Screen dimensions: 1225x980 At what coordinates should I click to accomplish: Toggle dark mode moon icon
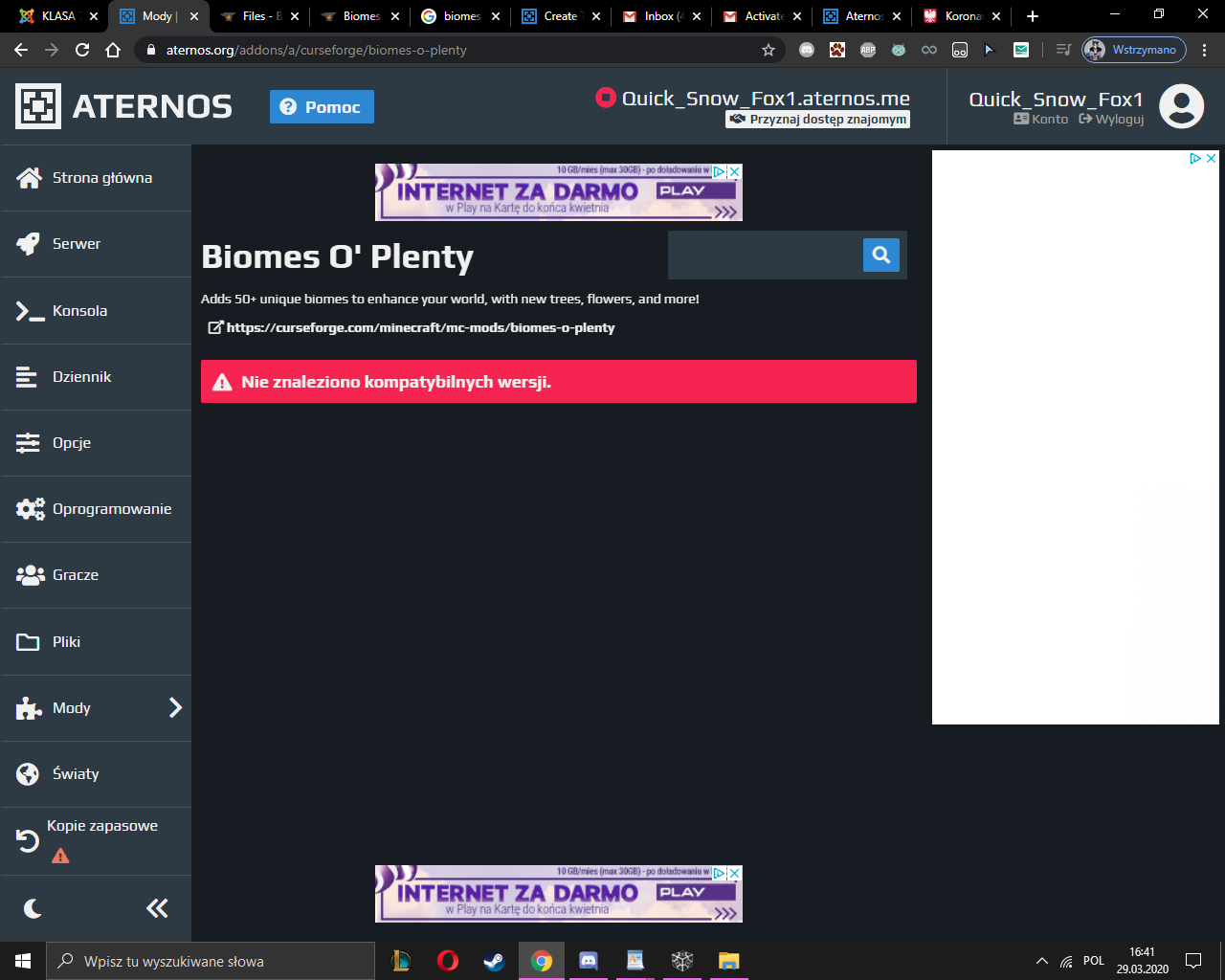33,908
